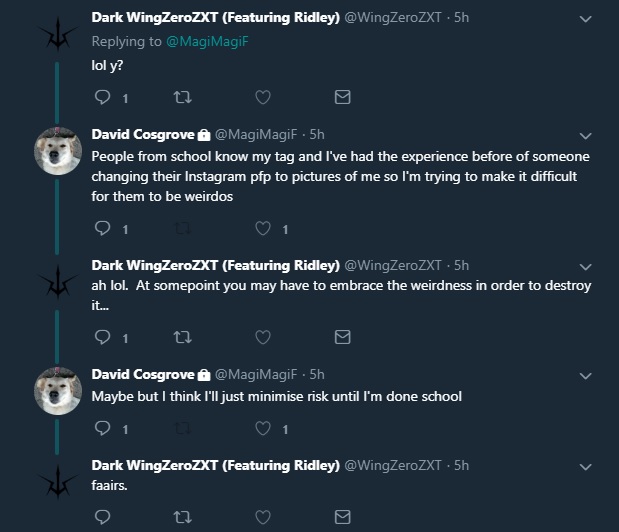The image size is (619, 532).
Task: Like the "People from school" tweet
Action: pos(262,229)
